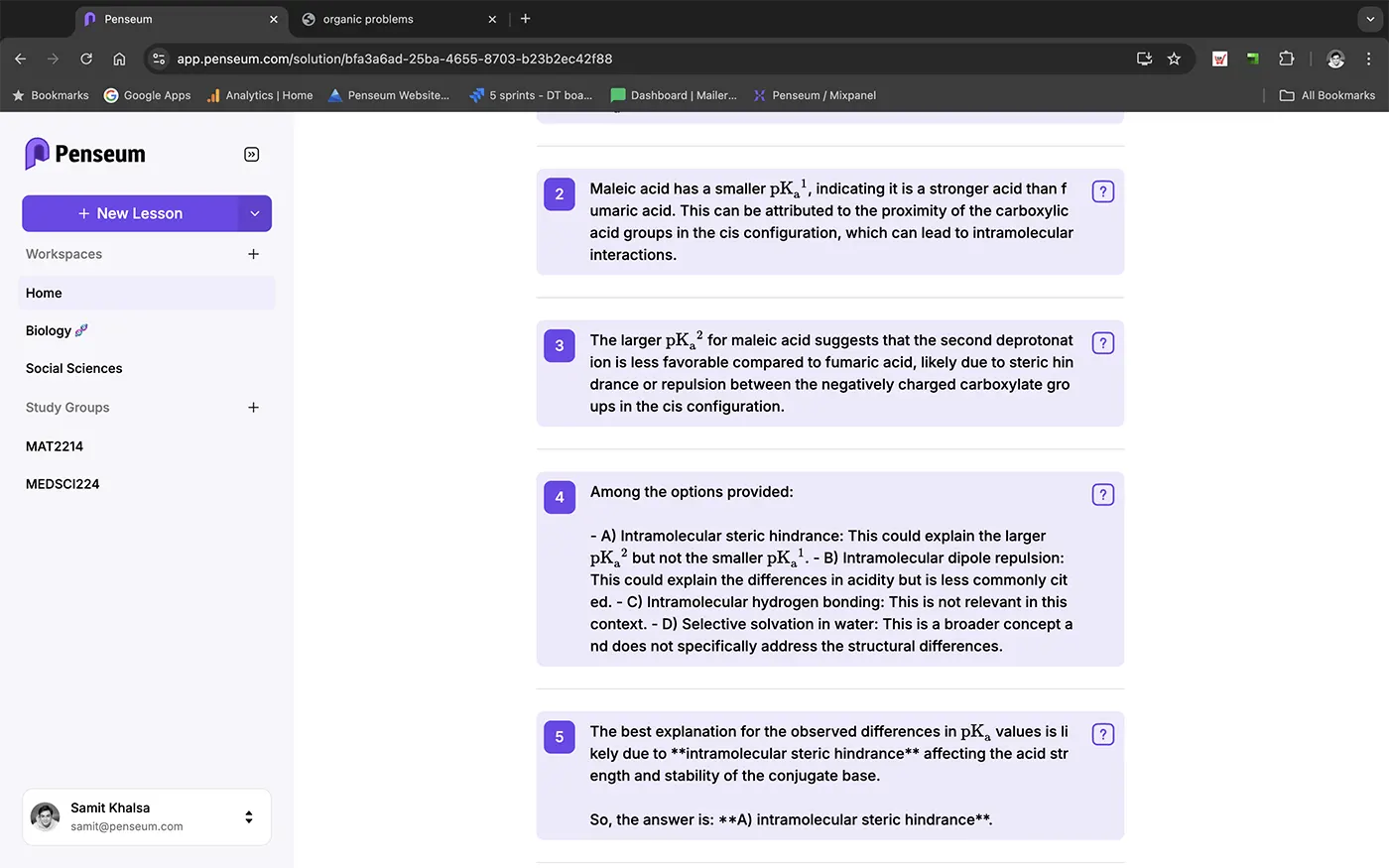Click the install app icon in address bar

(1144, 59)
